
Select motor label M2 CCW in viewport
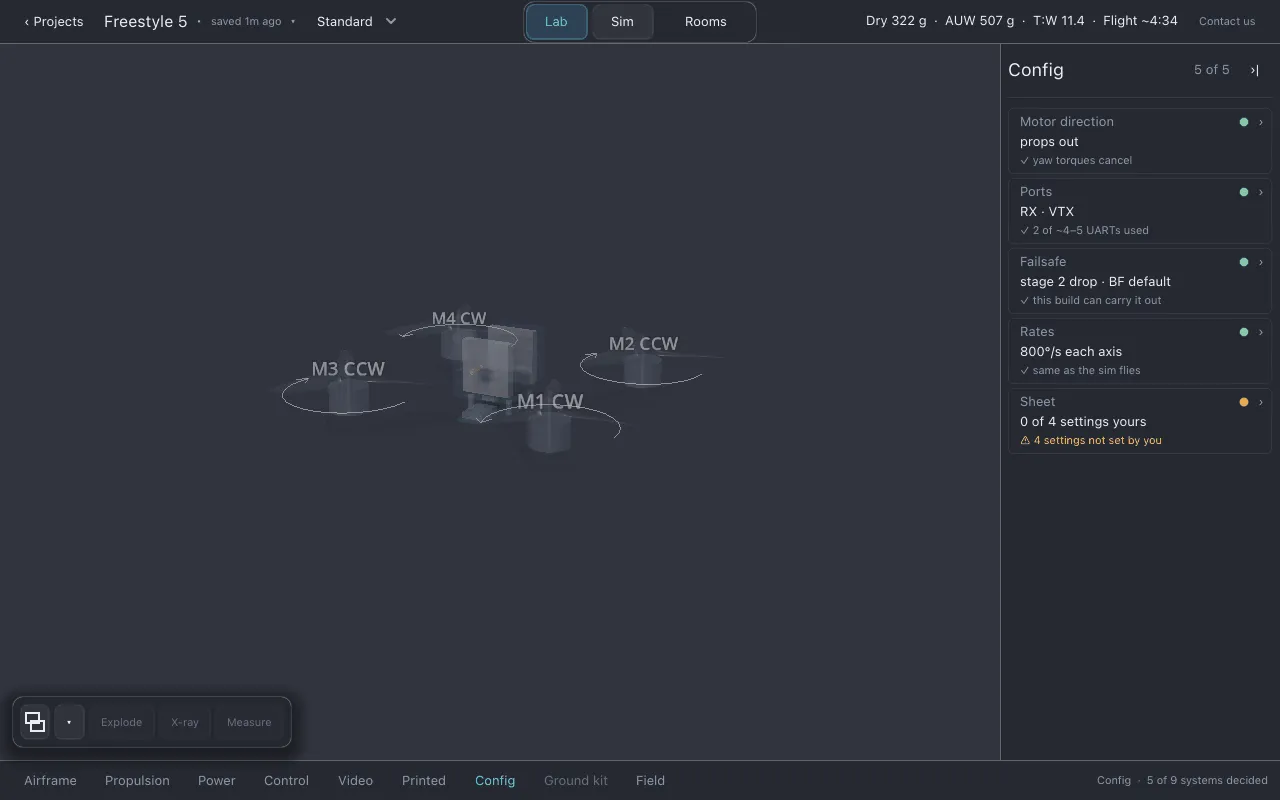(x=643, y=343)
